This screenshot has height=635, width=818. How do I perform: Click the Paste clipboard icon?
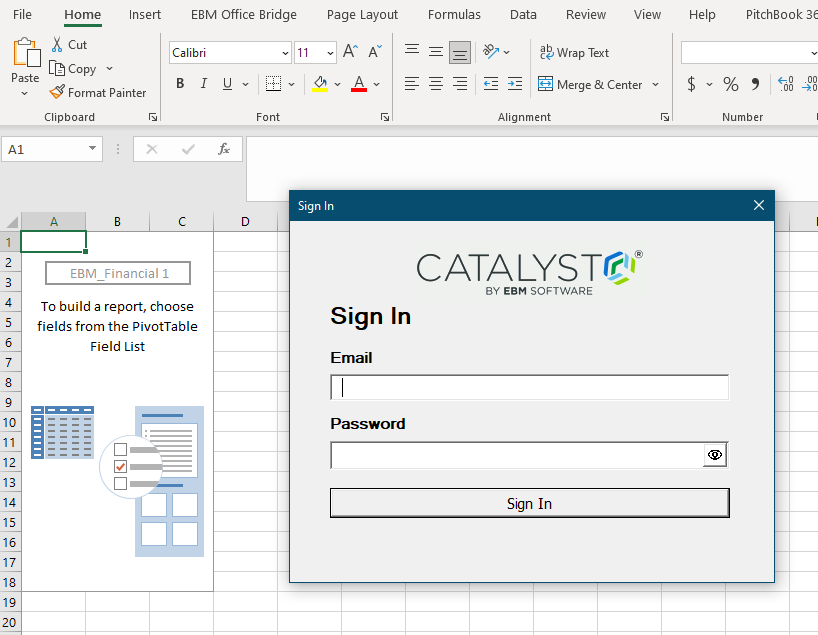click(x=26, y=52)
